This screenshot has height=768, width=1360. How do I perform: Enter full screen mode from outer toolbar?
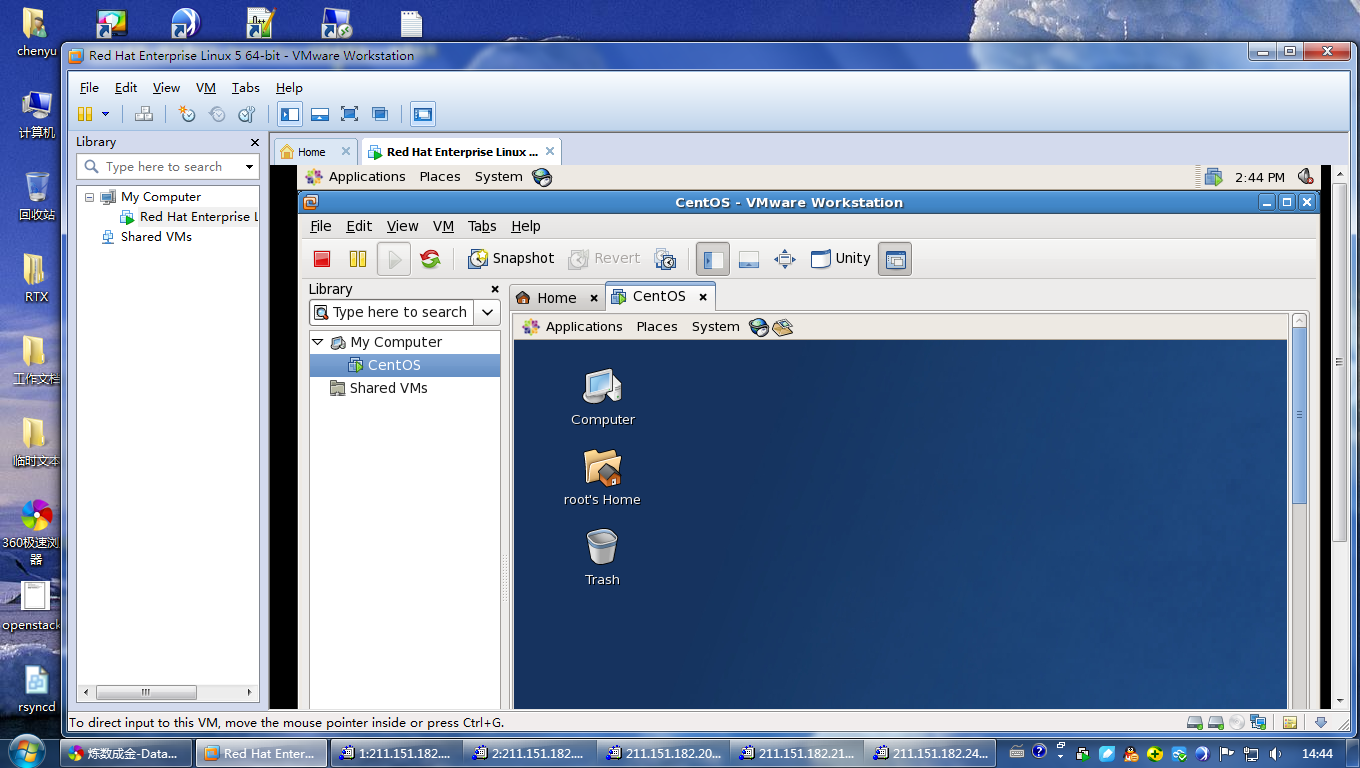[349, 114]
